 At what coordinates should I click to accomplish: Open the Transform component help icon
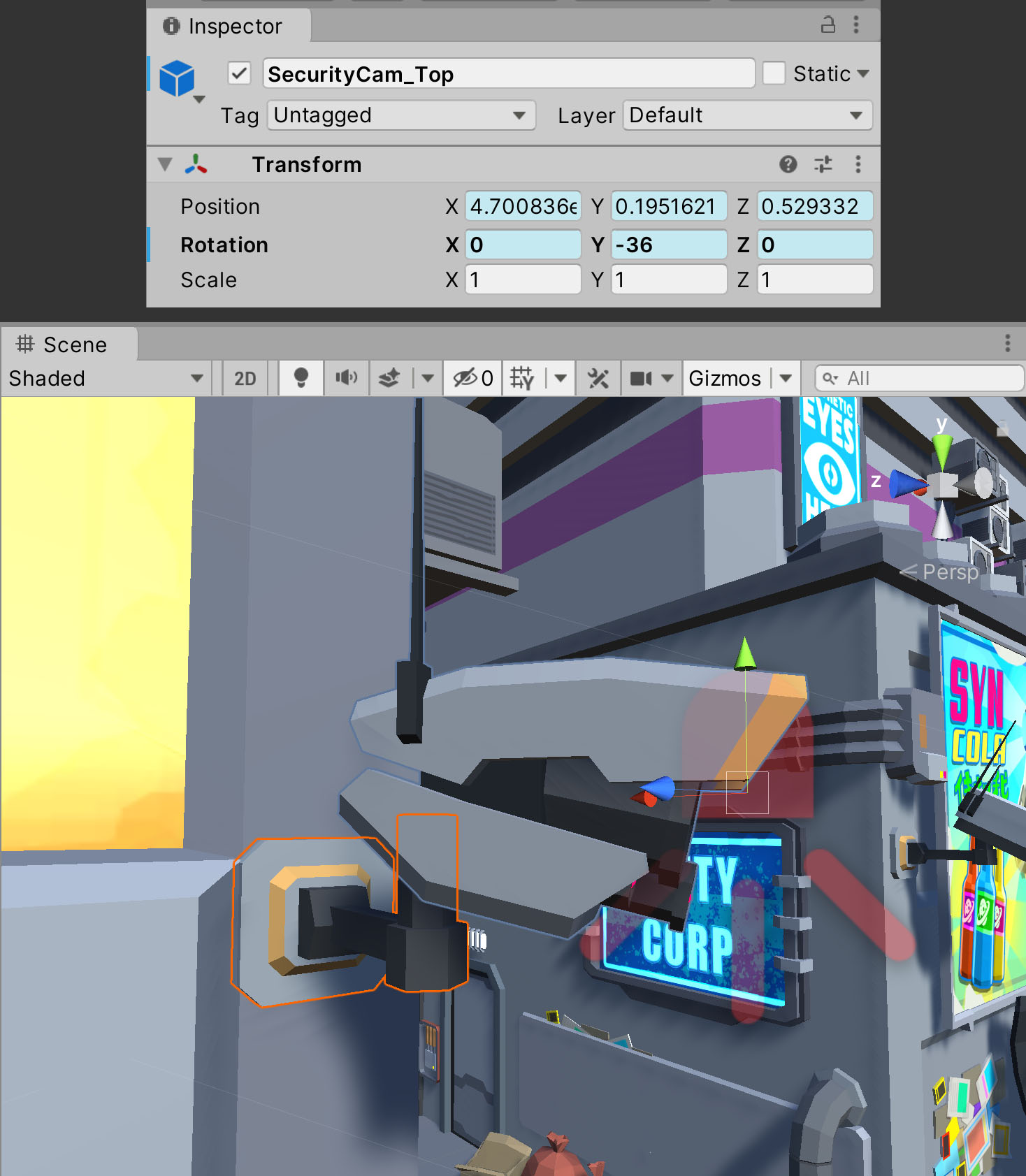click(x=788, y=164)
